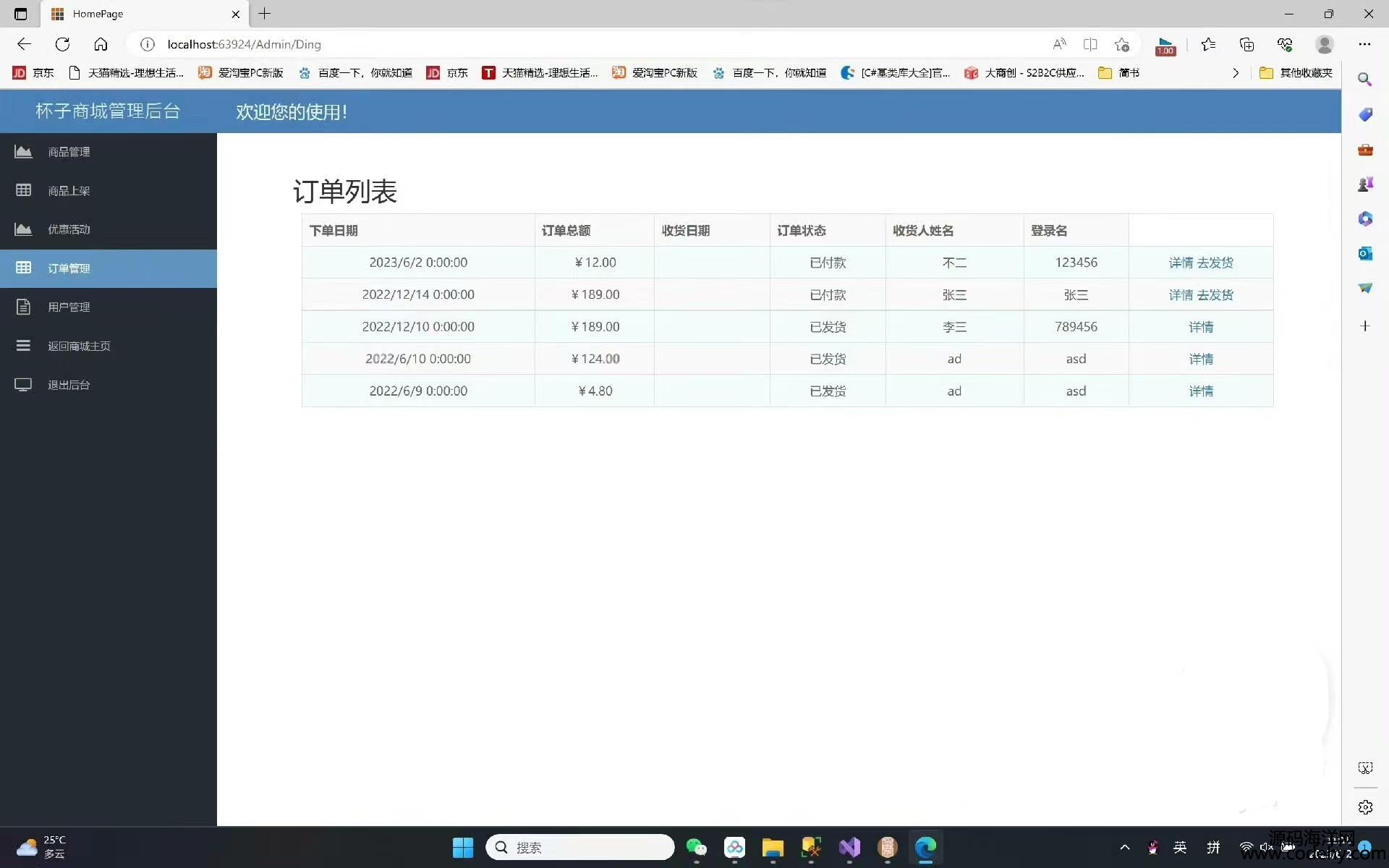
Task: Click the 789456 login name cell
Action: tap(1076, 327)
